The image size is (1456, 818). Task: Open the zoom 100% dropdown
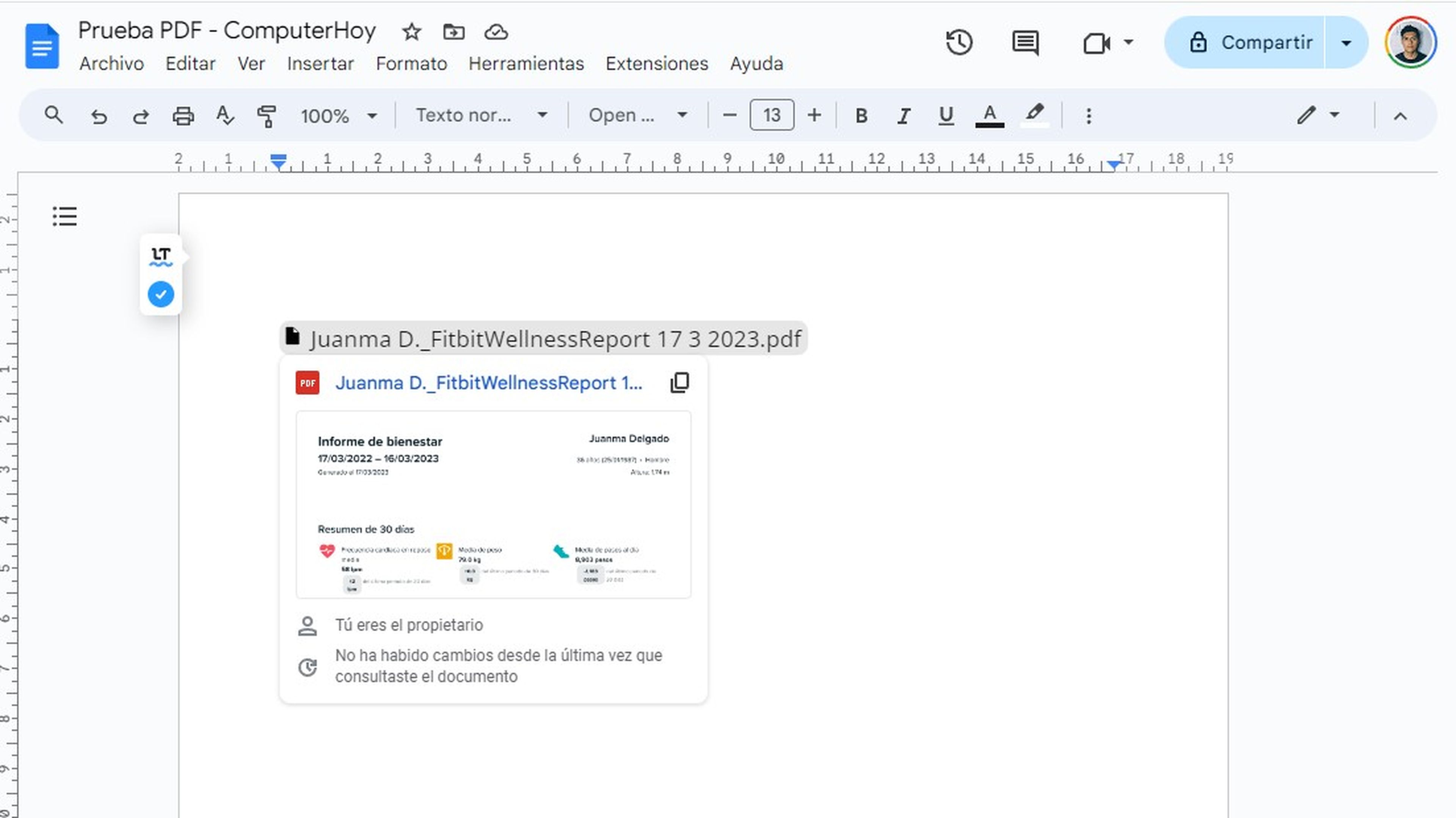pos(339,116)
